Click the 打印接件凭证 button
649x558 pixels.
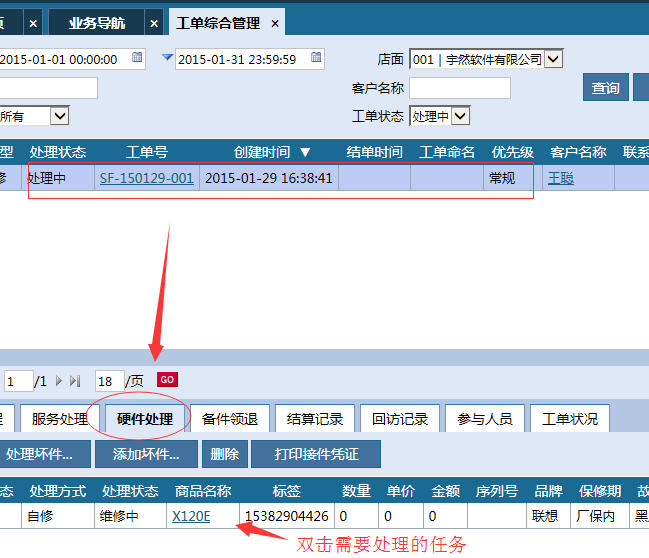316,454
